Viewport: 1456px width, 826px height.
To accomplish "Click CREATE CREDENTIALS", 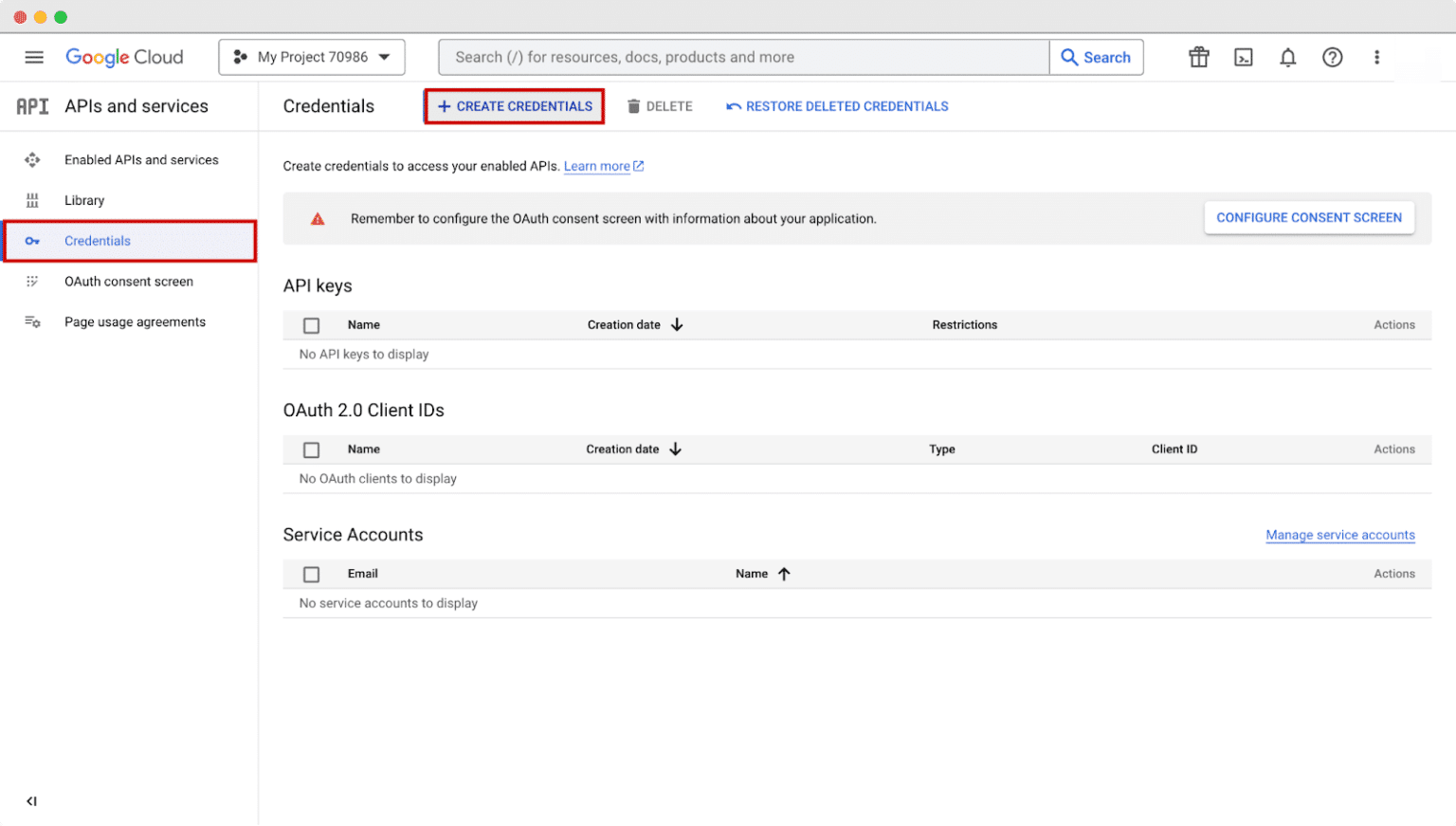I will [x=513, y=105].
